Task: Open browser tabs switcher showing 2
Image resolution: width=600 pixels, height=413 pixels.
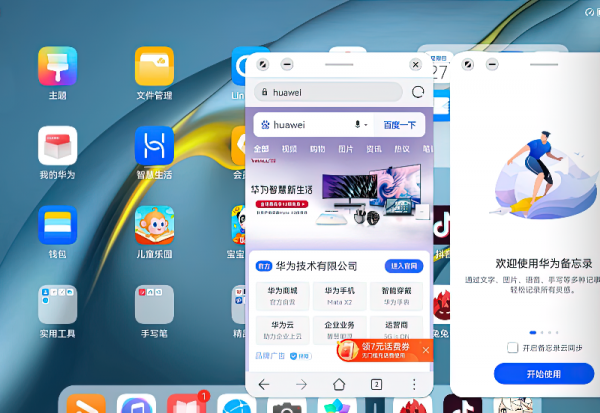Action: pos(377,384)
